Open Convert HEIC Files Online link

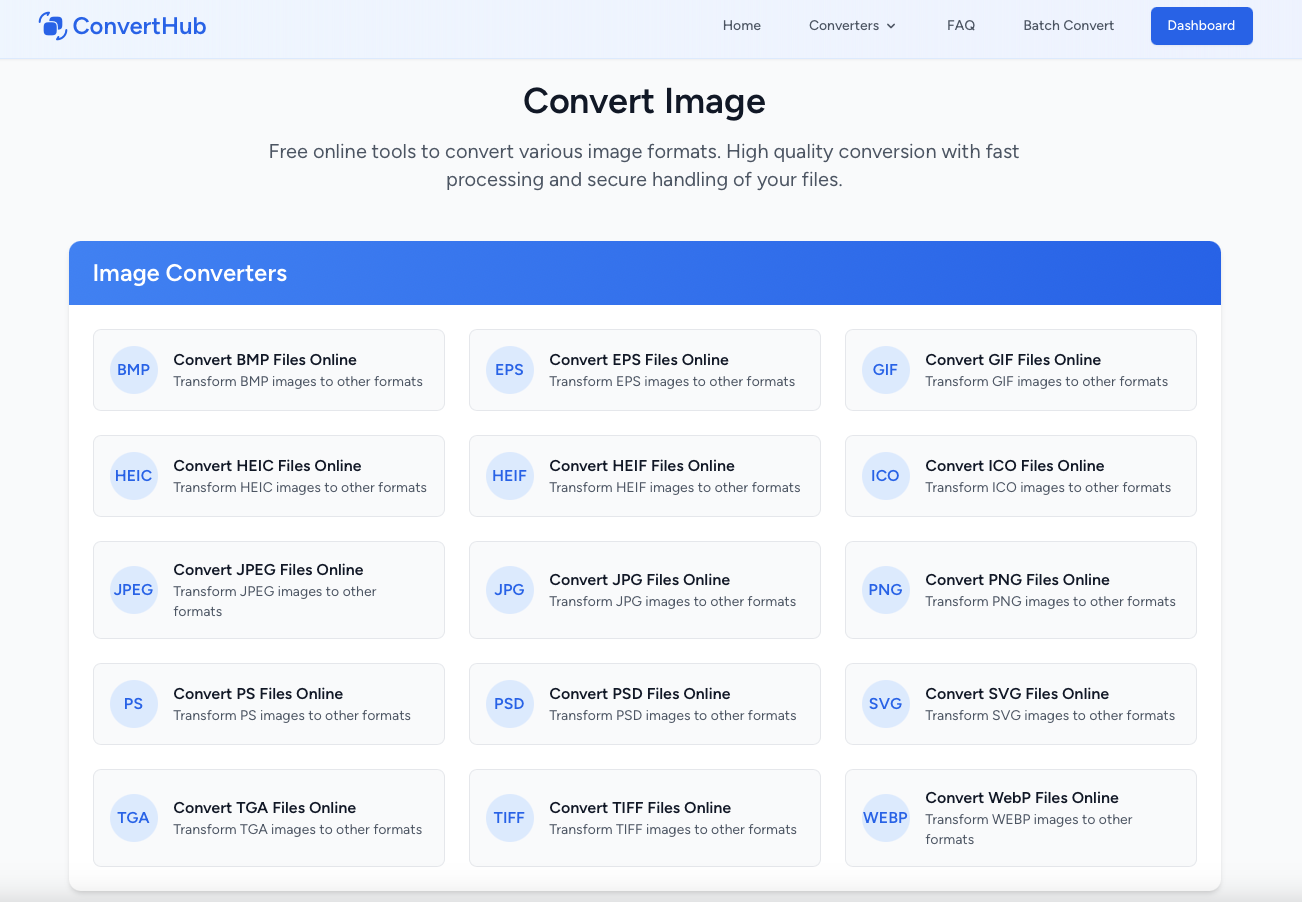[267, 466]
